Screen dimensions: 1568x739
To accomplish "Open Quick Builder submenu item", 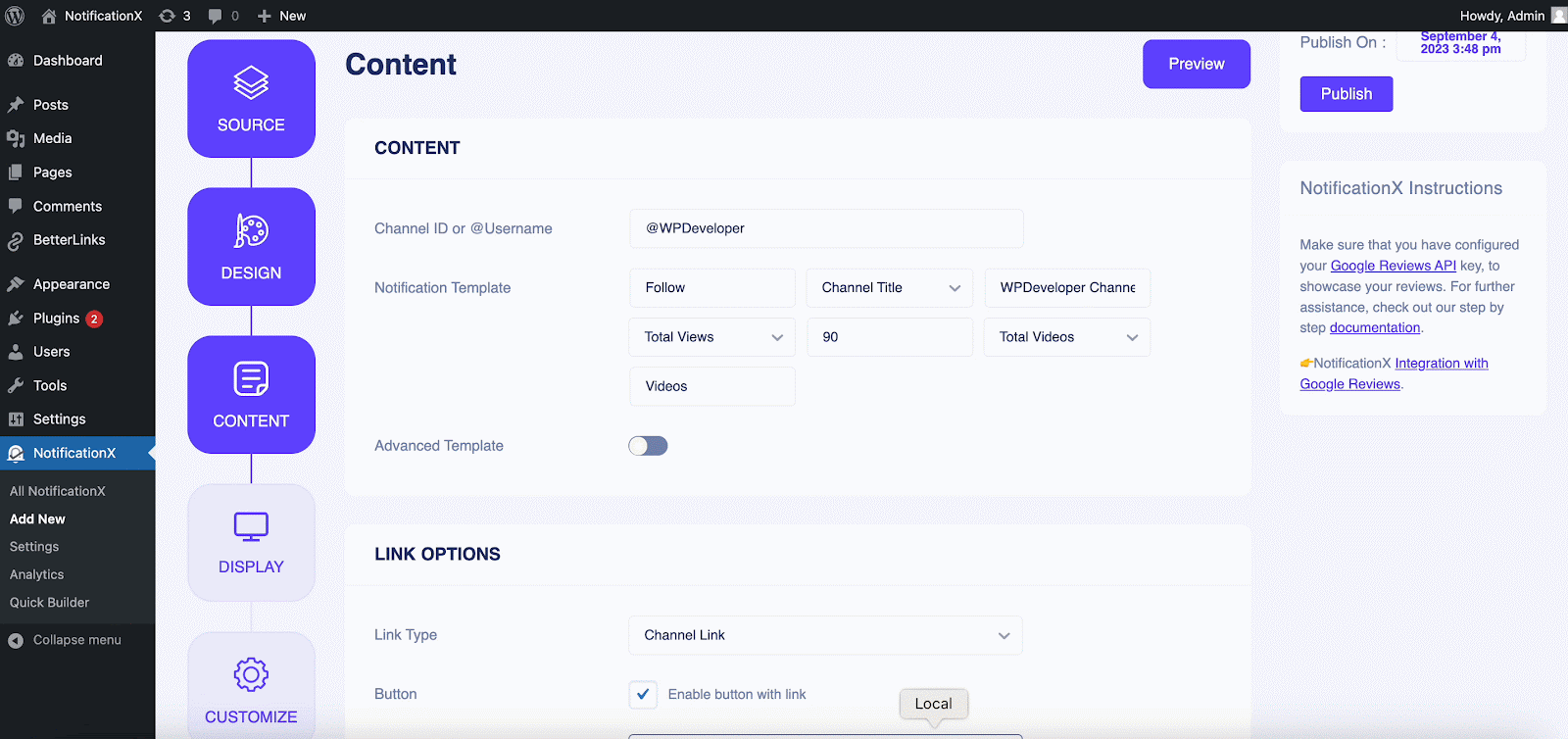I will tap(49, 603).
